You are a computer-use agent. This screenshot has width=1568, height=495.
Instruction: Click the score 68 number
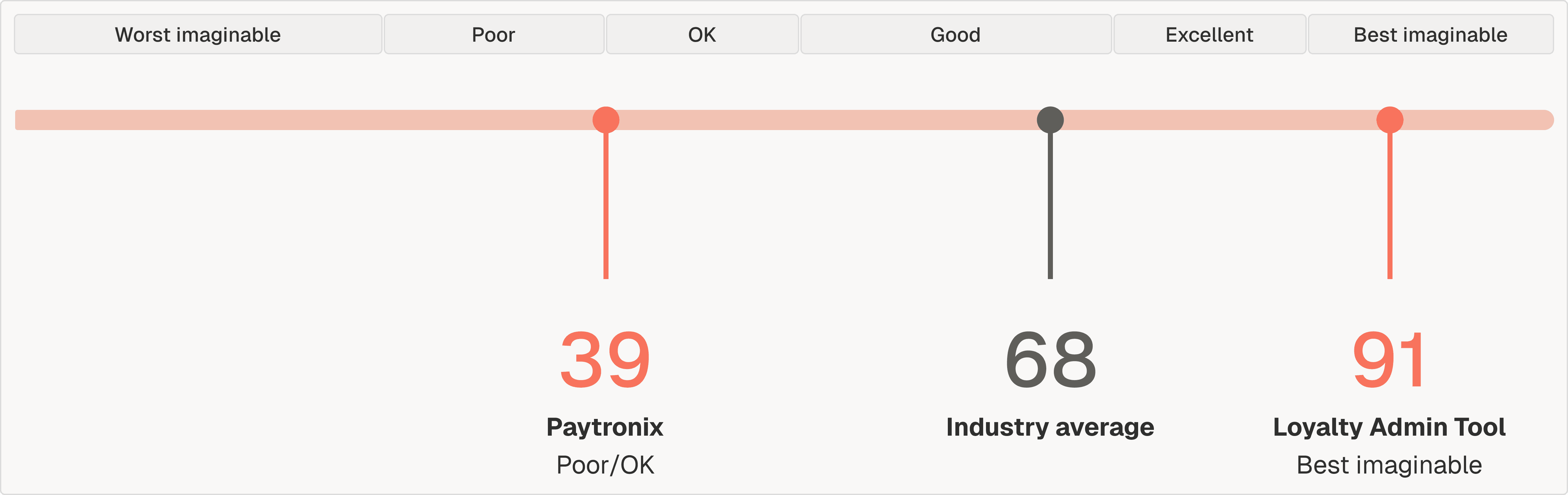[x=1051, y=360]
